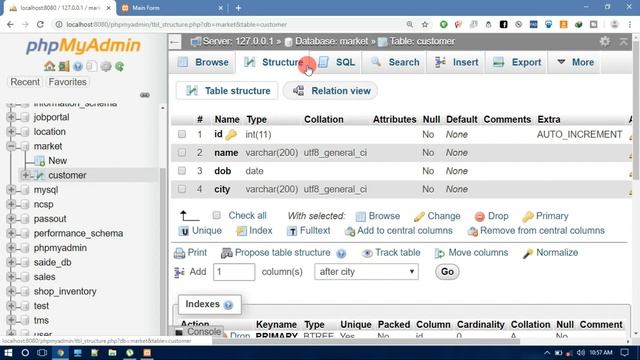Open help icon beside Propose table structure
This screenshot has height=360, width=640.
[341, 253]
